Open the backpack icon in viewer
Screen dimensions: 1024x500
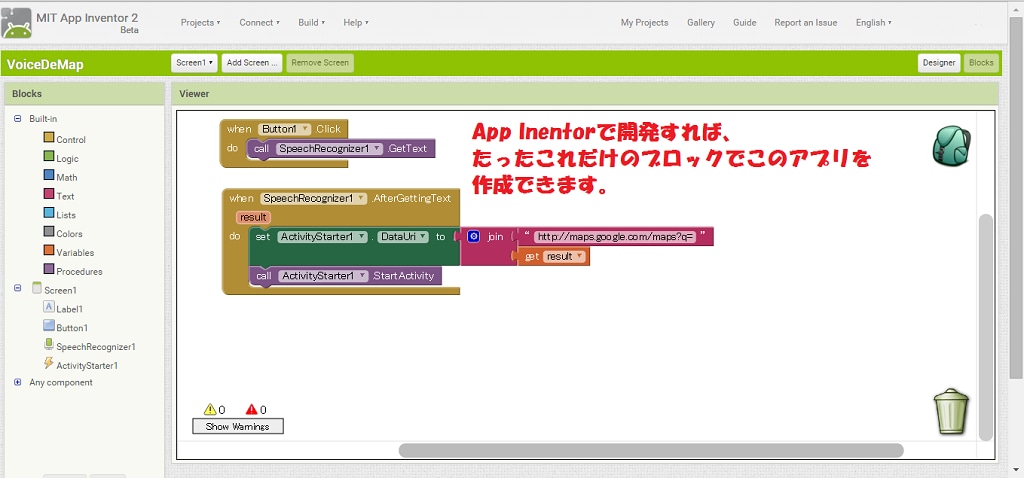click(x=952, y=146)
